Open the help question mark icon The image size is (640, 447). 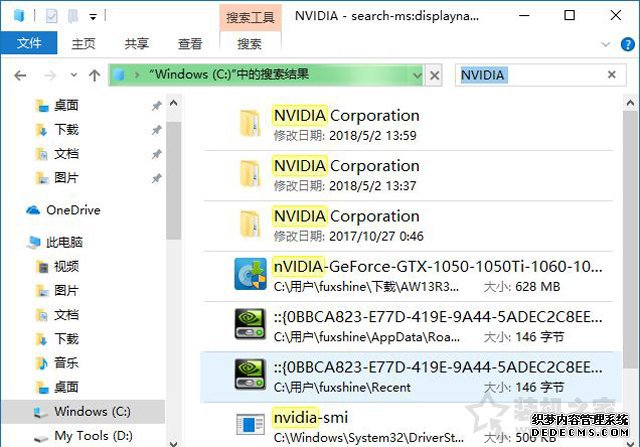(x=627, y=44)
